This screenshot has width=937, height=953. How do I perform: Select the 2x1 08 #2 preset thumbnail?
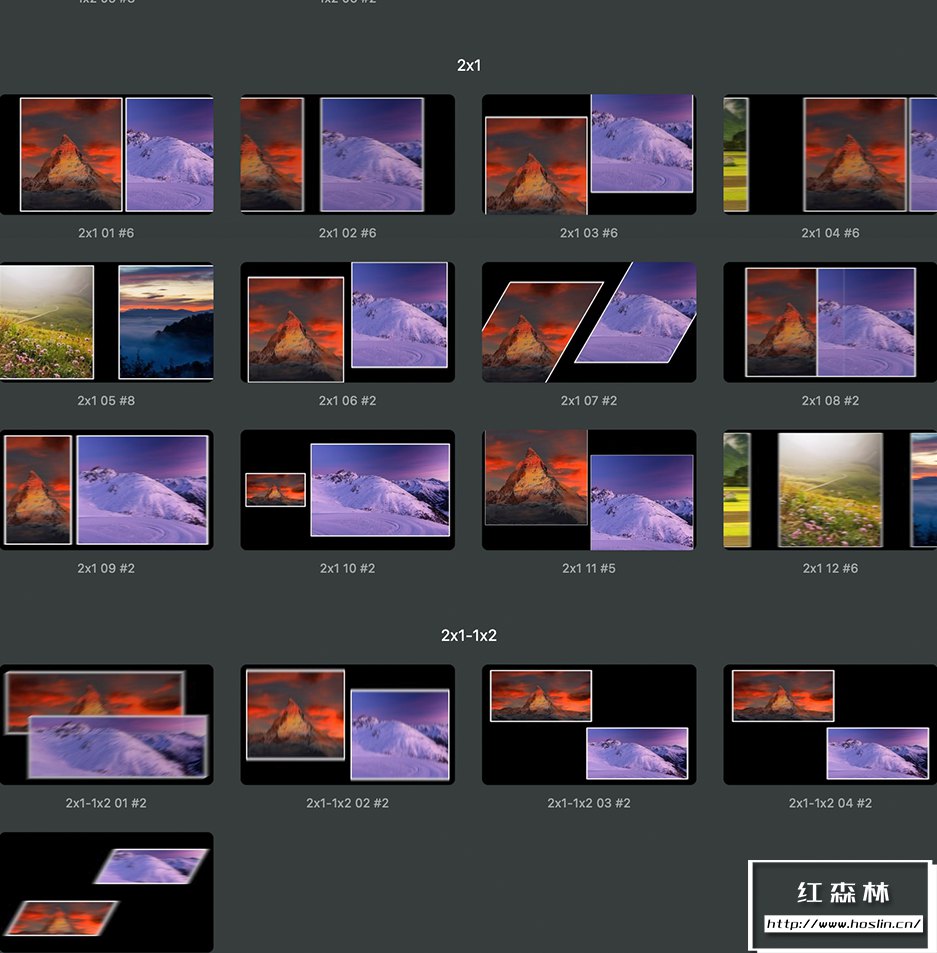coord(830,322)
